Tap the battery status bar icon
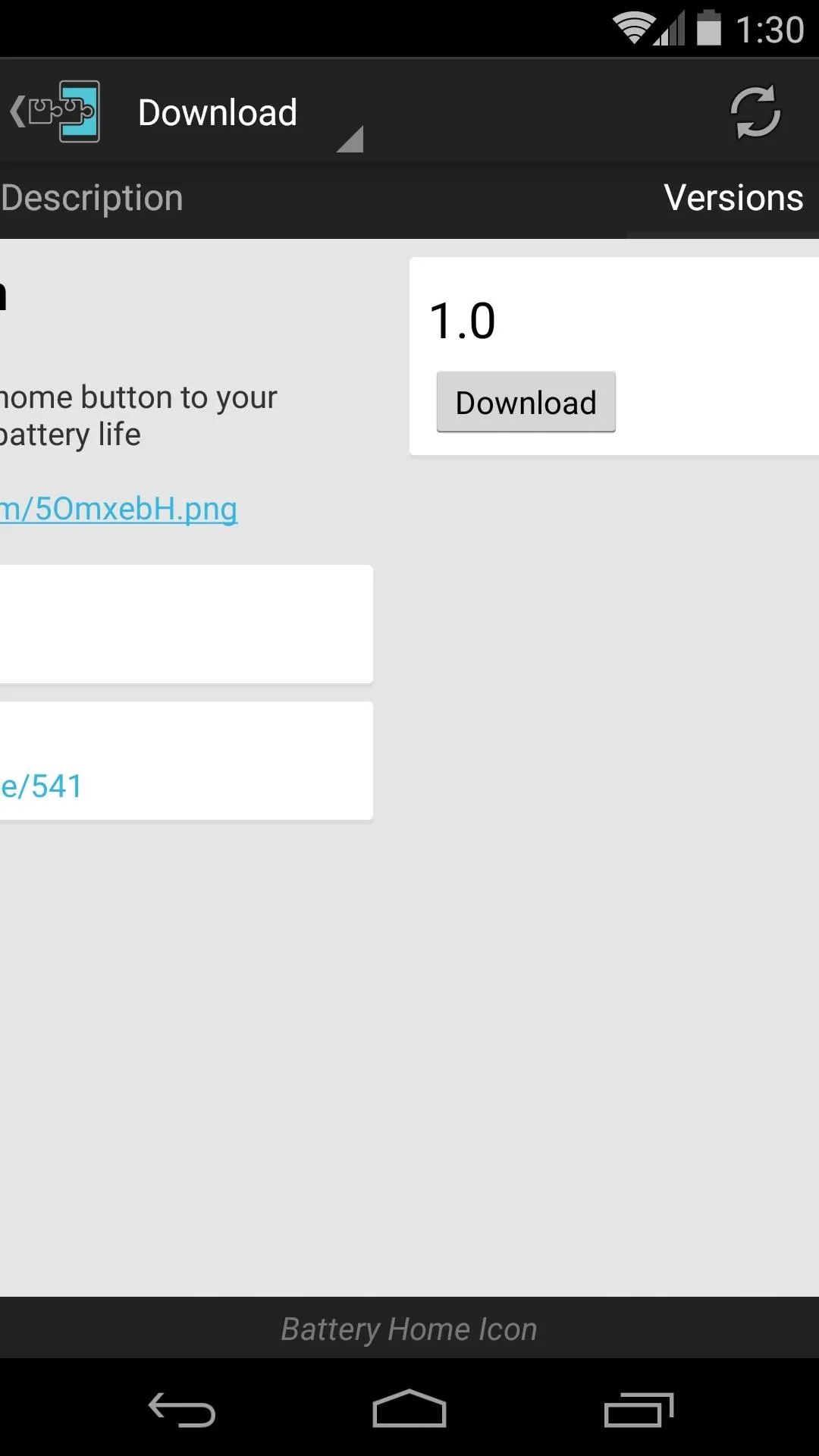The width and height of the screenshot is (819, 1456). (x=709, y=28)
